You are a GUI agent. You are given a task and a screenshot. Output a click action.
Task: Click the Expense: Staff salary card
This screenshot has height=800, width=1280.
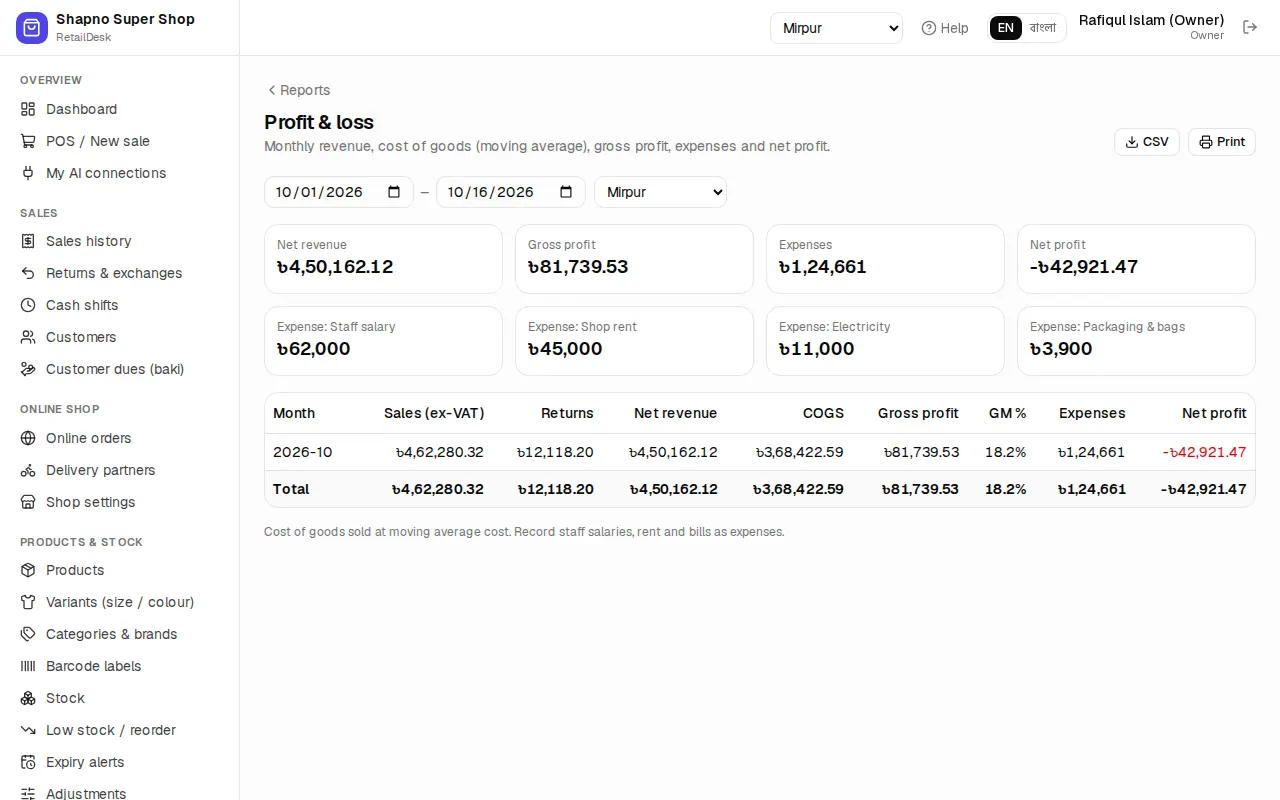tap(383, 341)
